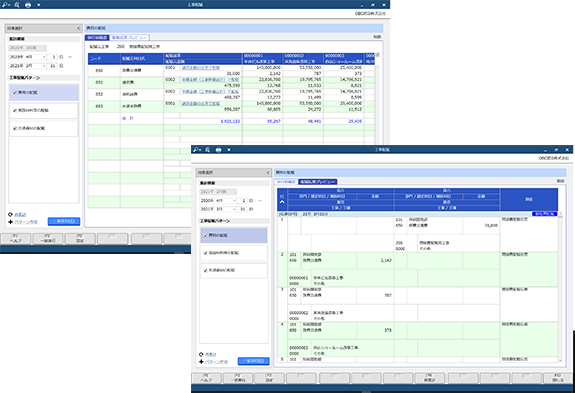Uncheck the 費用の配賦 pattern checkbox in the back window
The image size is (575, 393).
pyautogui.click(x=15, y=93)
